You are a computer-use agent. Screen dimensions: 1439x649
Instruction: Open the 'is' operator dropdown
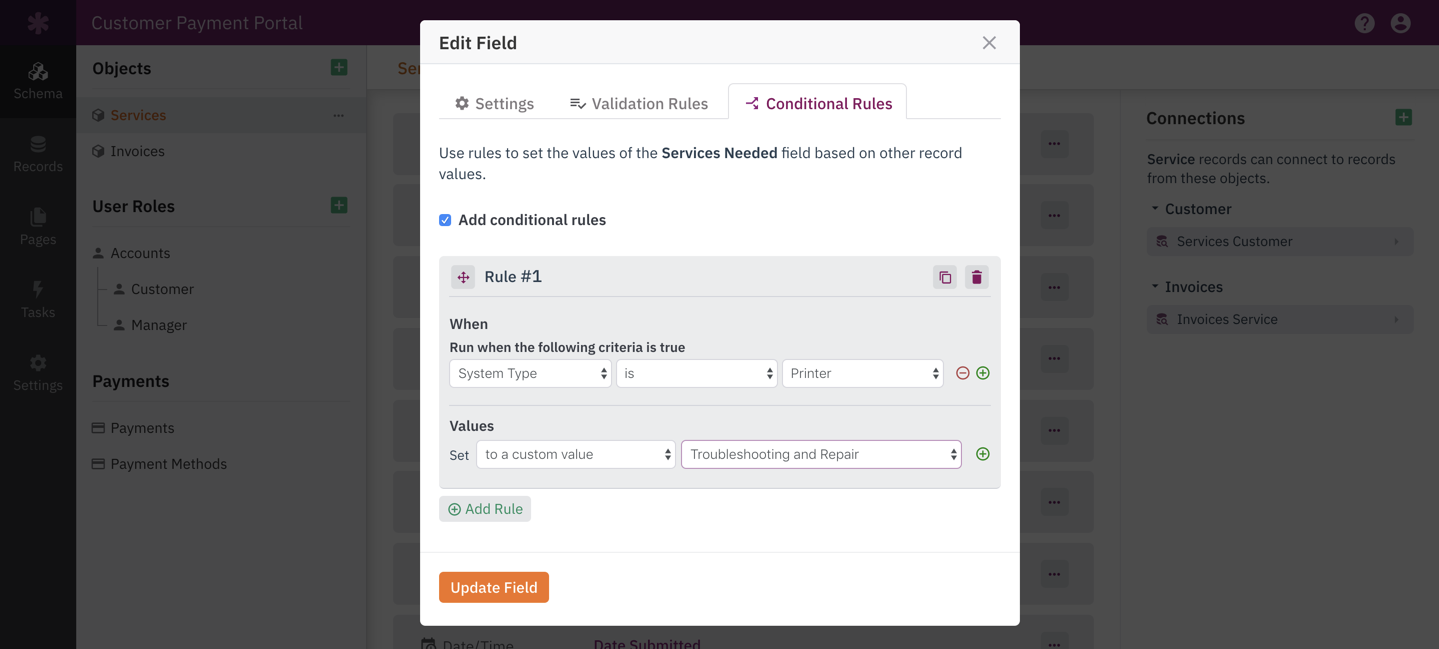click(x=696, y=373)
